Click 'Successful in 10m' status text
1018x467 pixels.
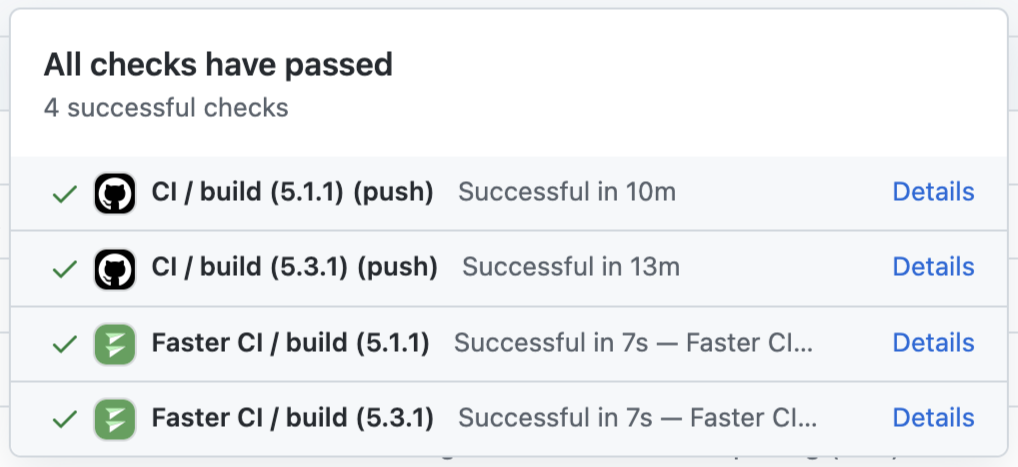pos(567,192)
